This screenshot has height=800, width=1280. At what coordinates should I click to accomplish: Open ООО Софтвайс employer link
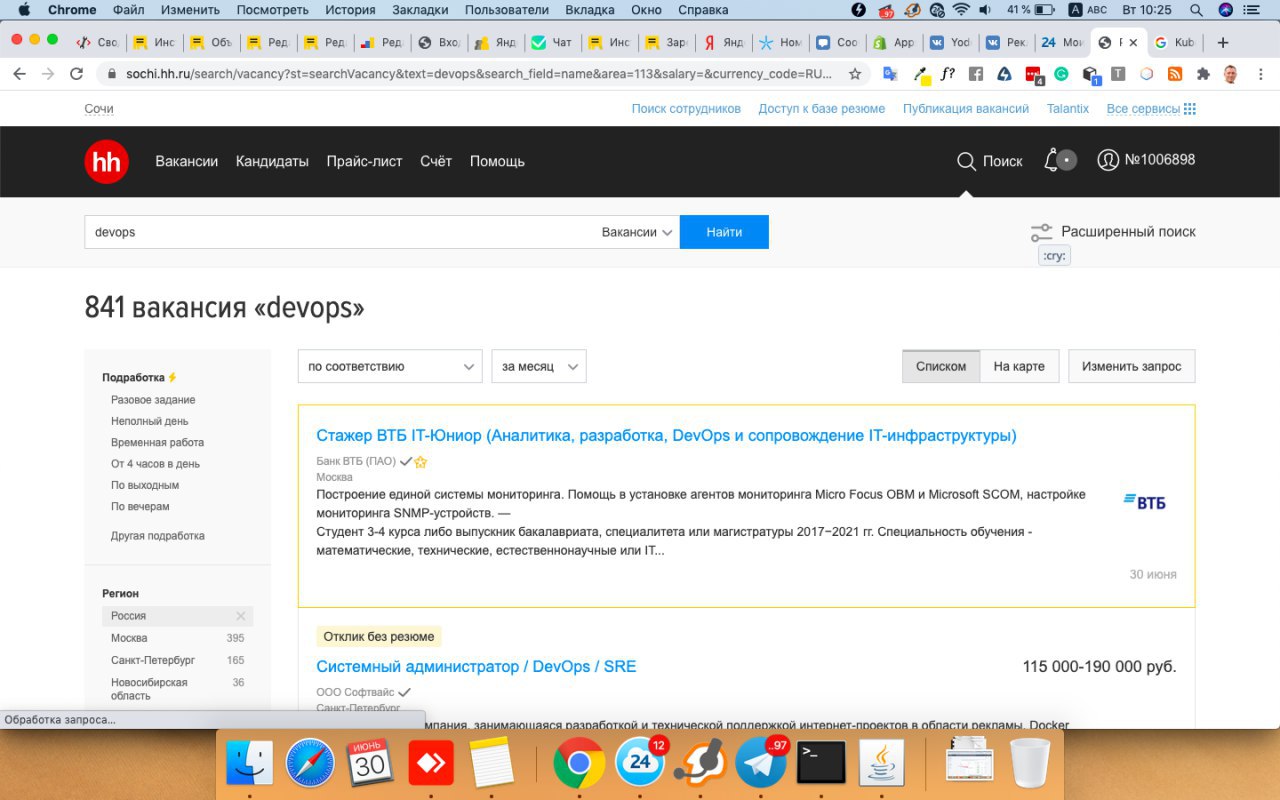pos(355,692)
